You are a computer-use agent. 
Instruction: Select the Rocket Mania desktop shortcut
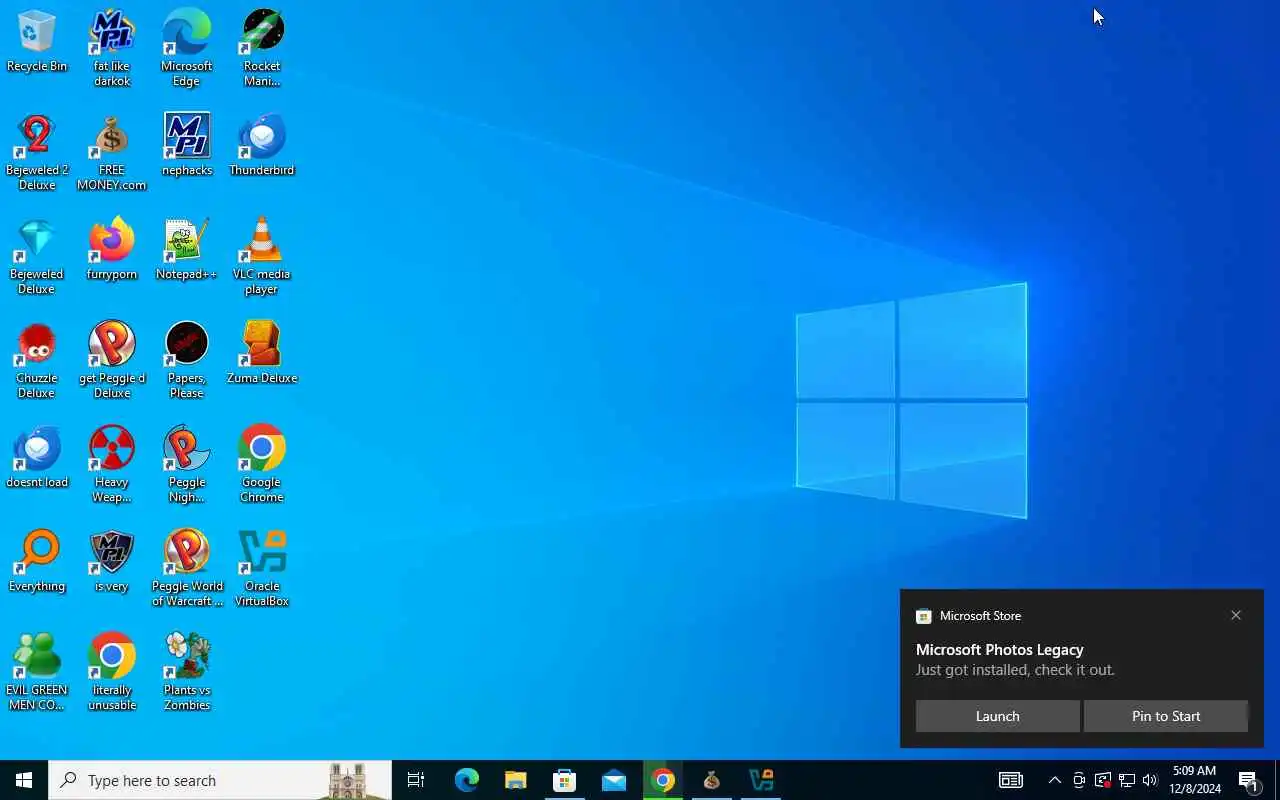[262, 48]
